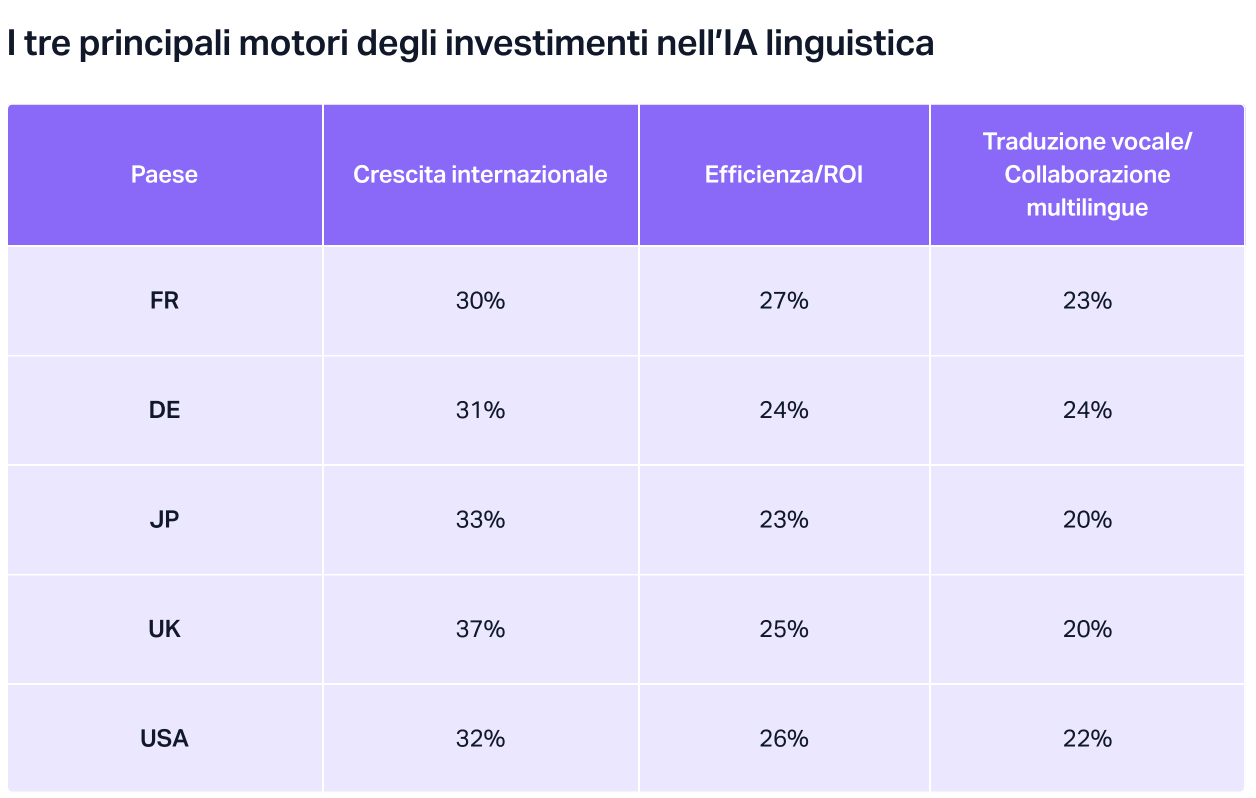Image resolution: width=1256 pixels, height=798 pixels.
Task: Select the Crescita internazionale column header
Action: [480, 175]
